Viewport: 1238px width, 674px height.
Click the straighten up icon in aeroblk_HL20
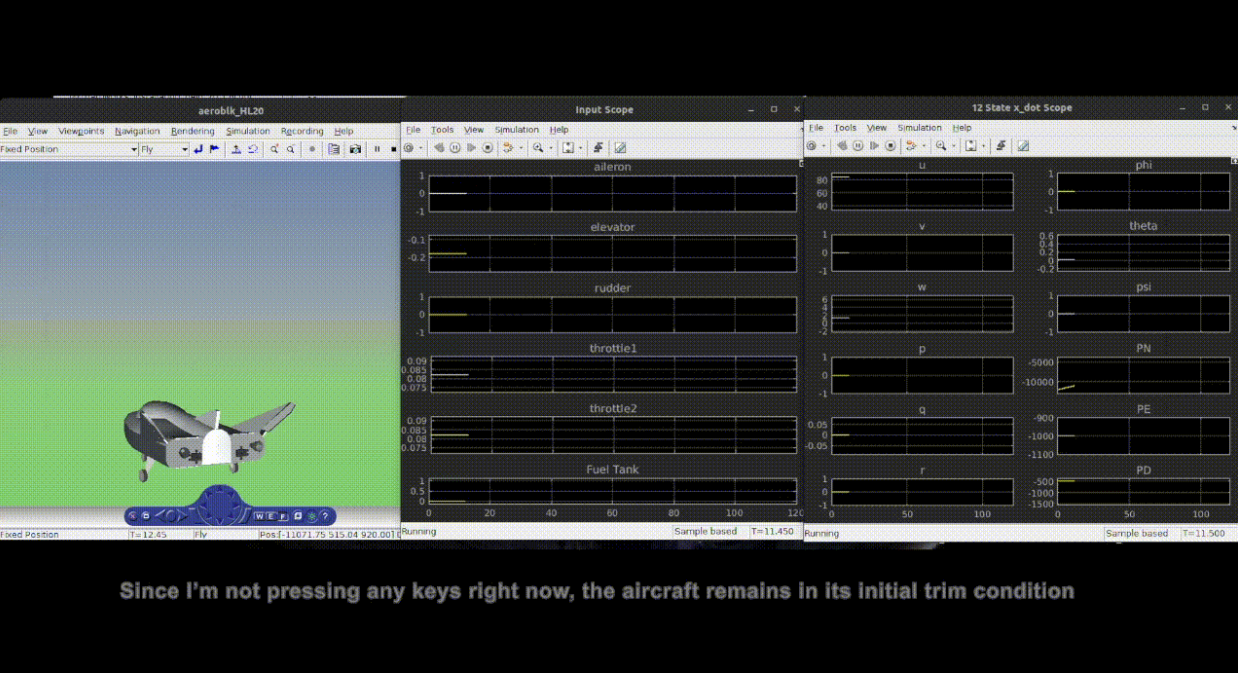pos(236,149)
